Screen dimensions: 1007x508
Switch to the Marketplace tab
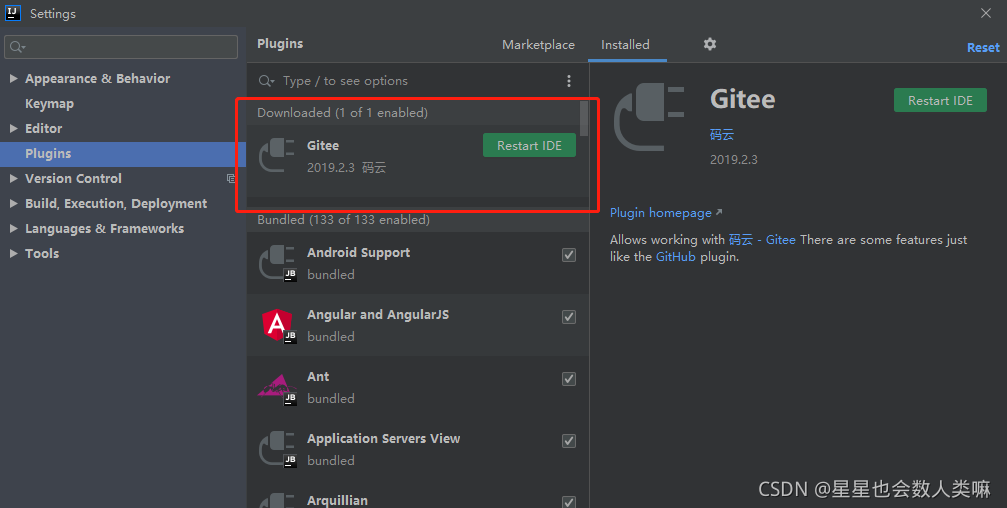538,44
